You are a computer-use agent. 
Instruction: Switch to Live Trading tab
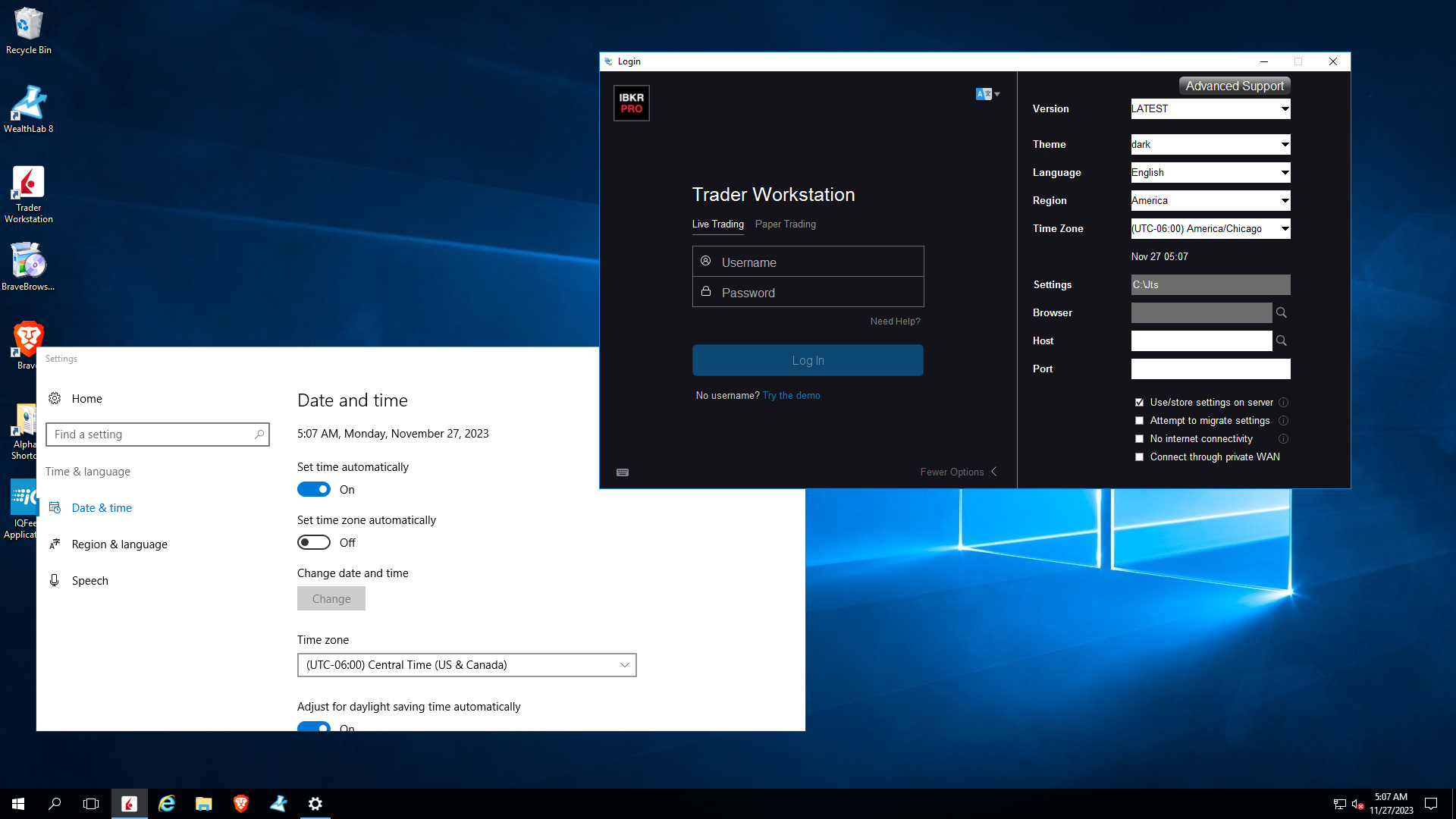pyautogui.click(x=717, y=224)
